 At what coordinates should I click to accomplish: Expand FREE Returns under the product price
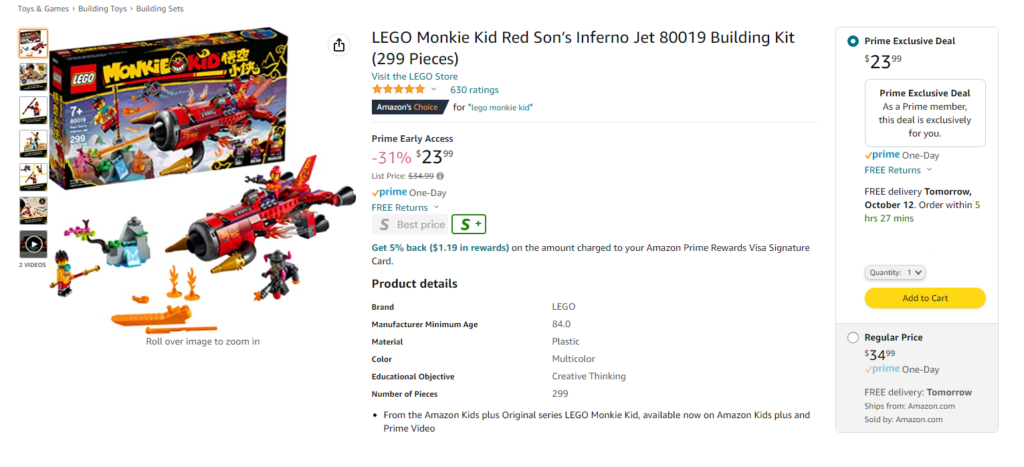405,208
